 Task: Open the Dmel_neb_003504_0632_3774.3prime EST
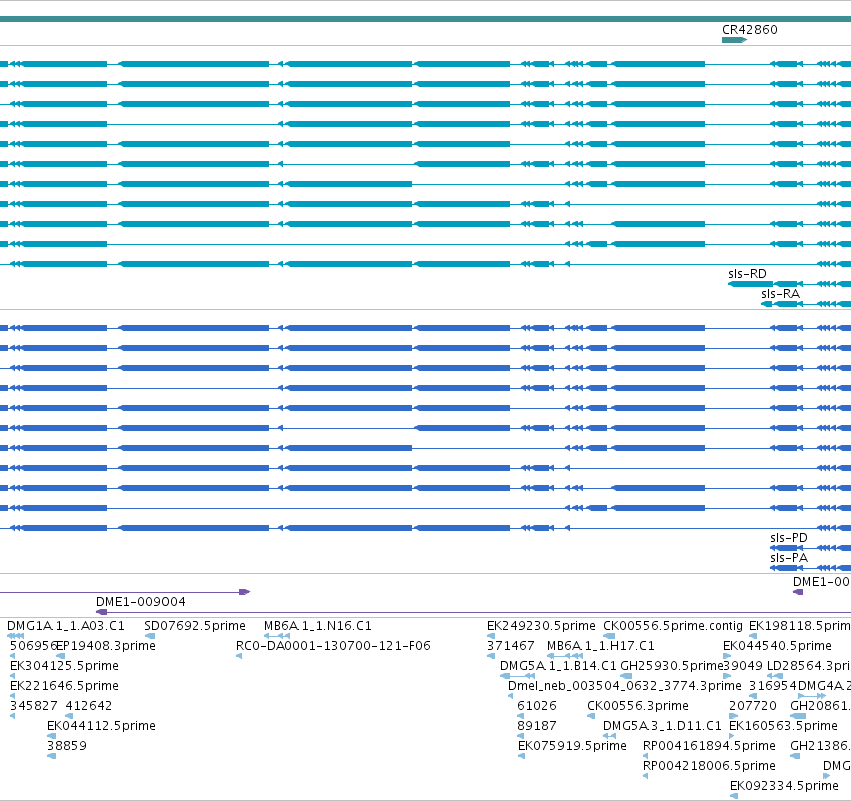(x=625, y=686)
